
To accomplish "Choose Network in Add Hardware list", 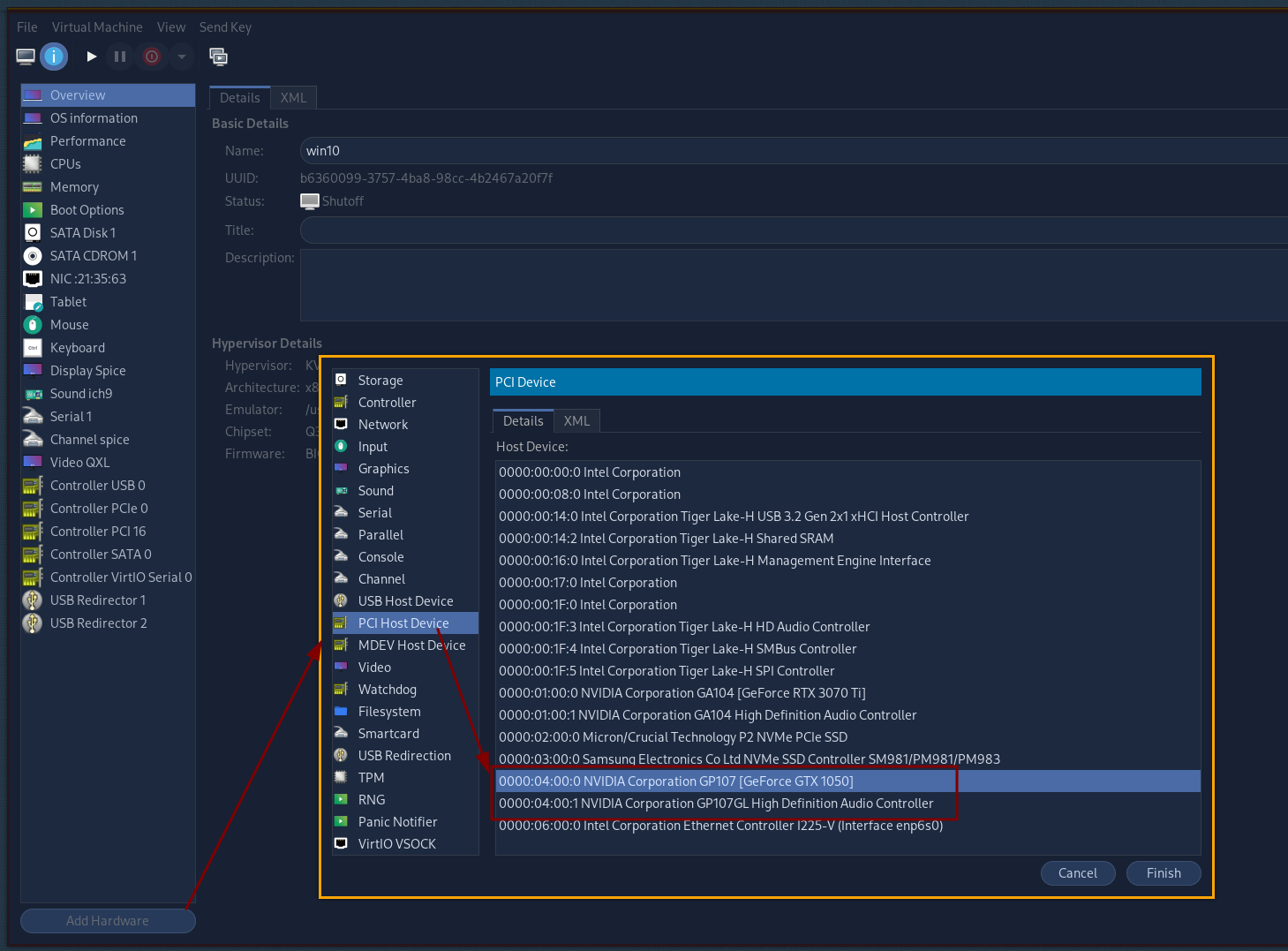I will [x=405, y=425].
